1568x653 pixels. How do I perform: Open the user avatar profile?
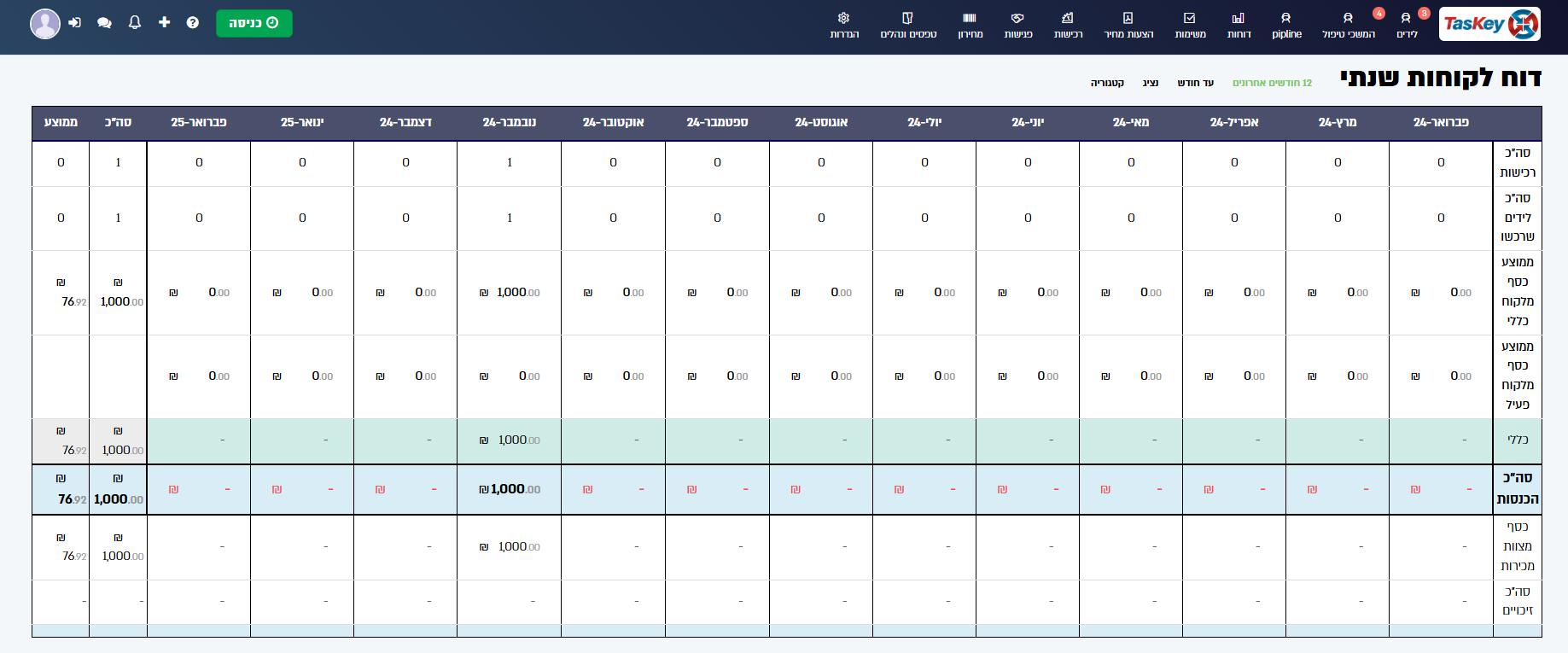click(45, 24)
